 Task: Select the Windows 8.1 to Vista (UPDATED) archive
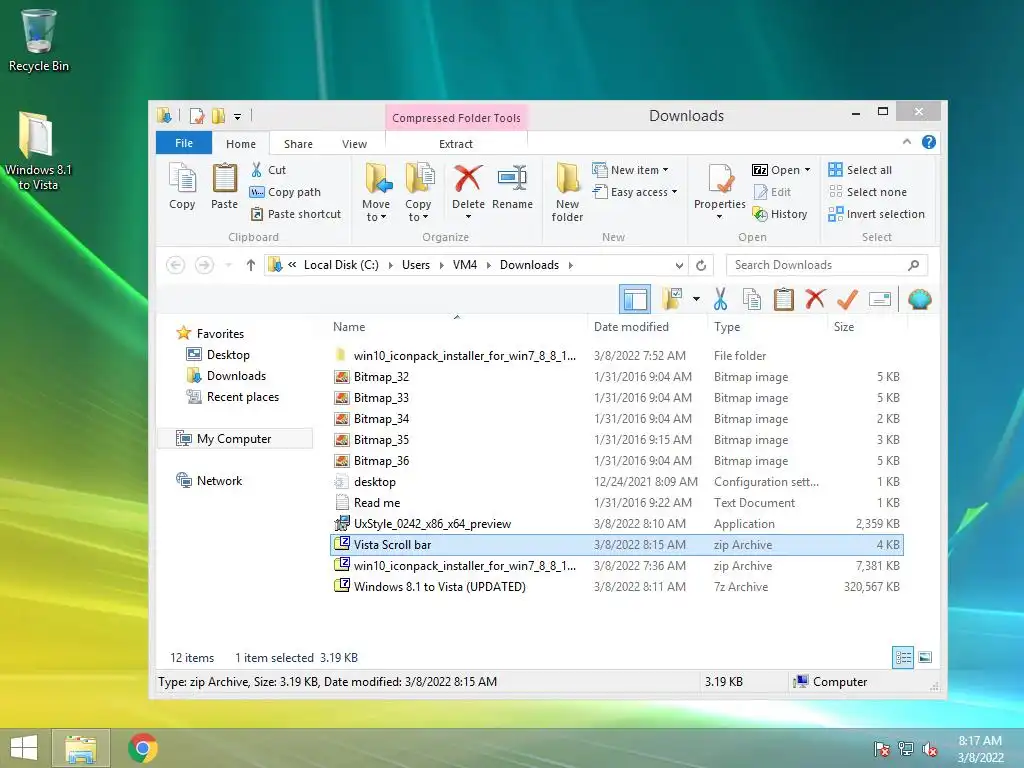pos(616,586)
